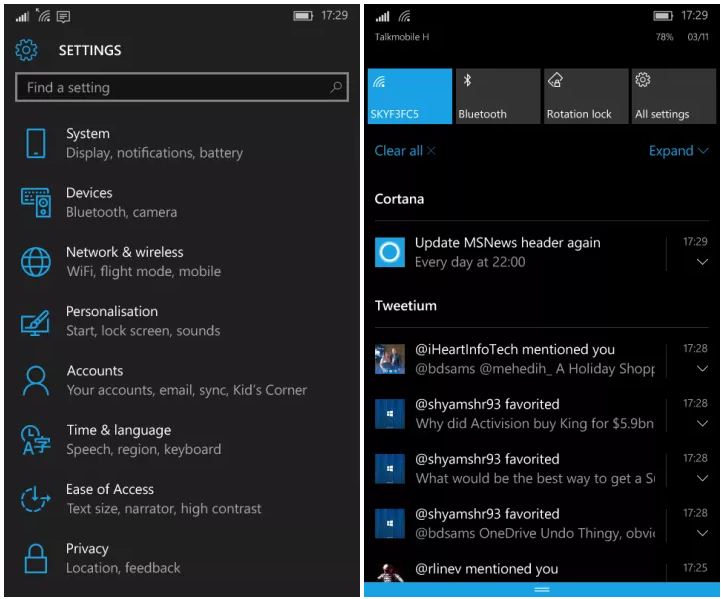Open the System phone icon
Screen dimensions: 721x599
tap(36, 143)
